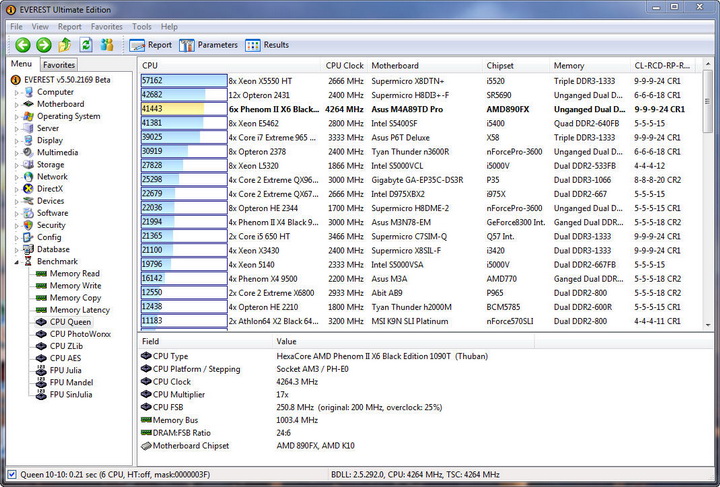Expand the Operating System tree node
The width and height of the screenshot is (720, 487).
tap(17, 117)
